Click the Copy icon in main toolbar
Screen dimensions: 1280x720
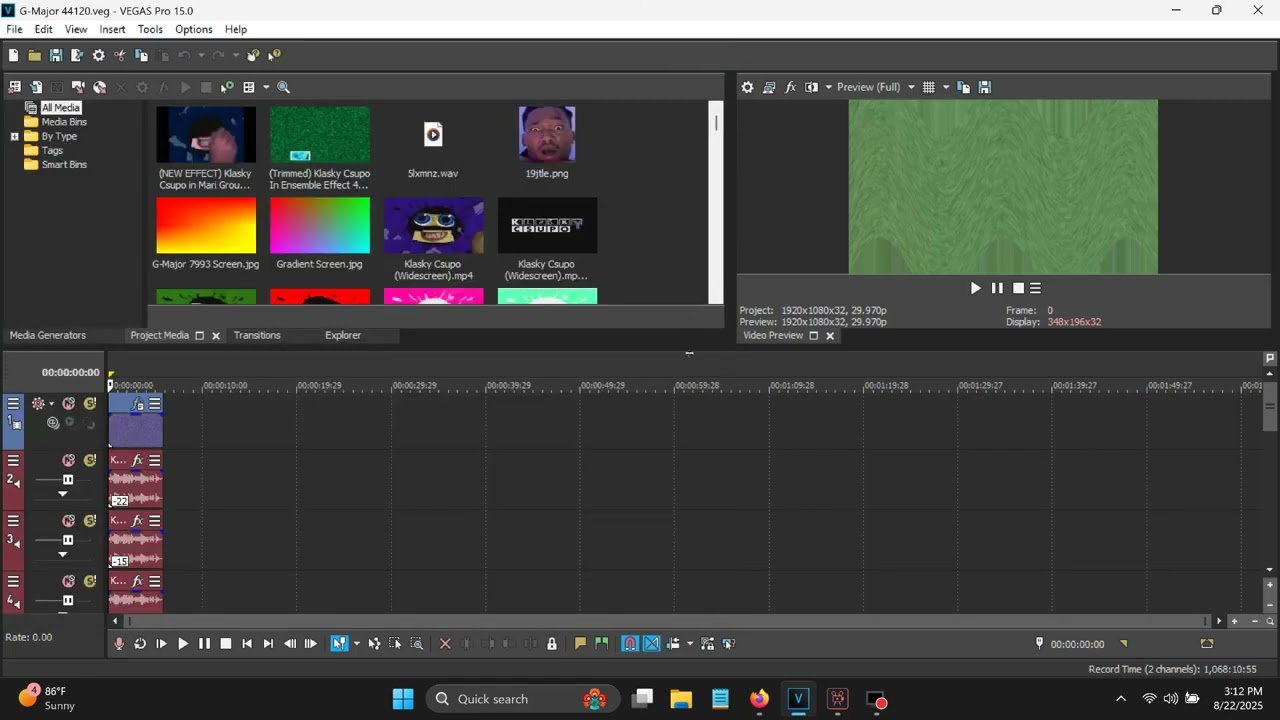[141, 56]
